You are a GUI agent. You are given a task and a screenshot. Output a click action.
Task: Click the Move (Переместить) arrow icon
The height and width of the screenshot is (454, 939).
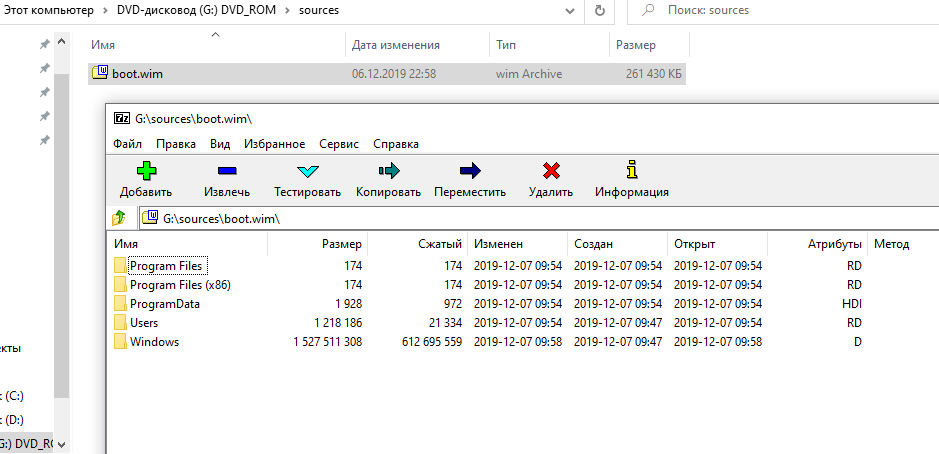(469, 170)
